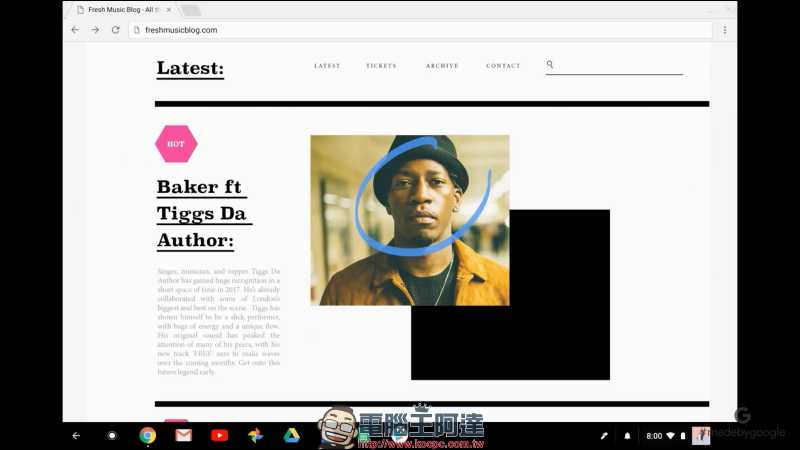Open YouTube from the shelf

[219, 436]
